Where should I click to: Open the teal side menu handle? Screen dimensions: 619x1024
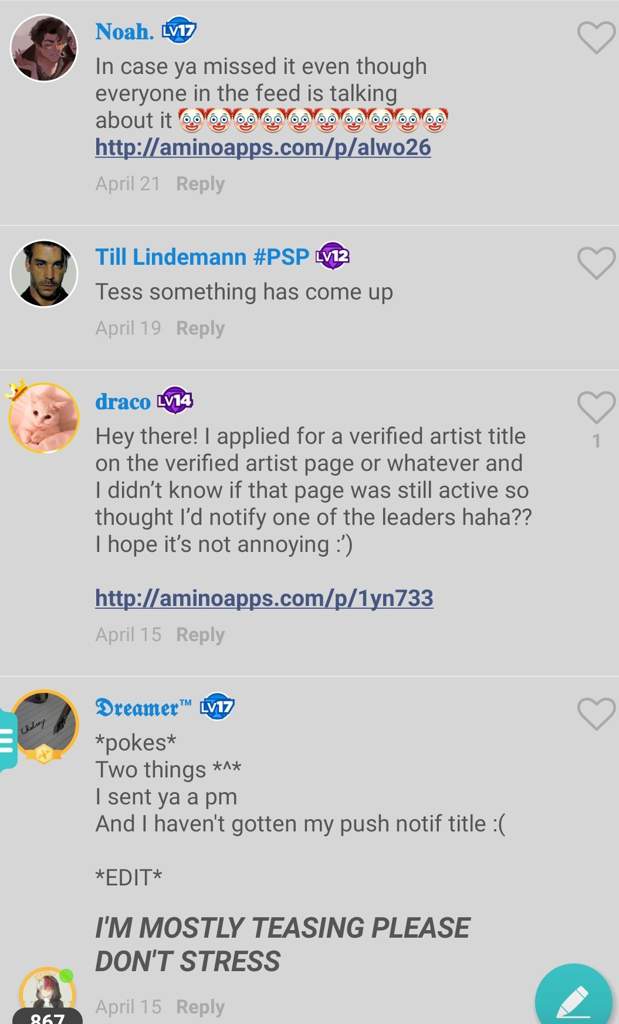pos(8,741)
